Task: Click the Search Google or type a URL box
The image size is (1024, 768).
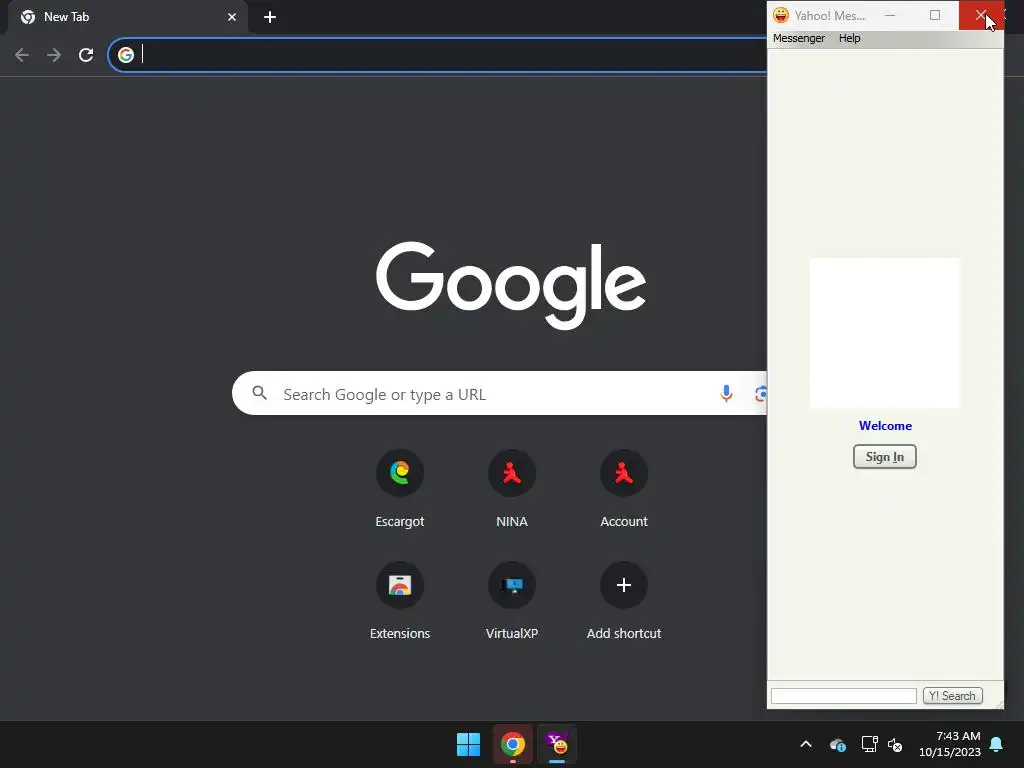Action: 499,393
